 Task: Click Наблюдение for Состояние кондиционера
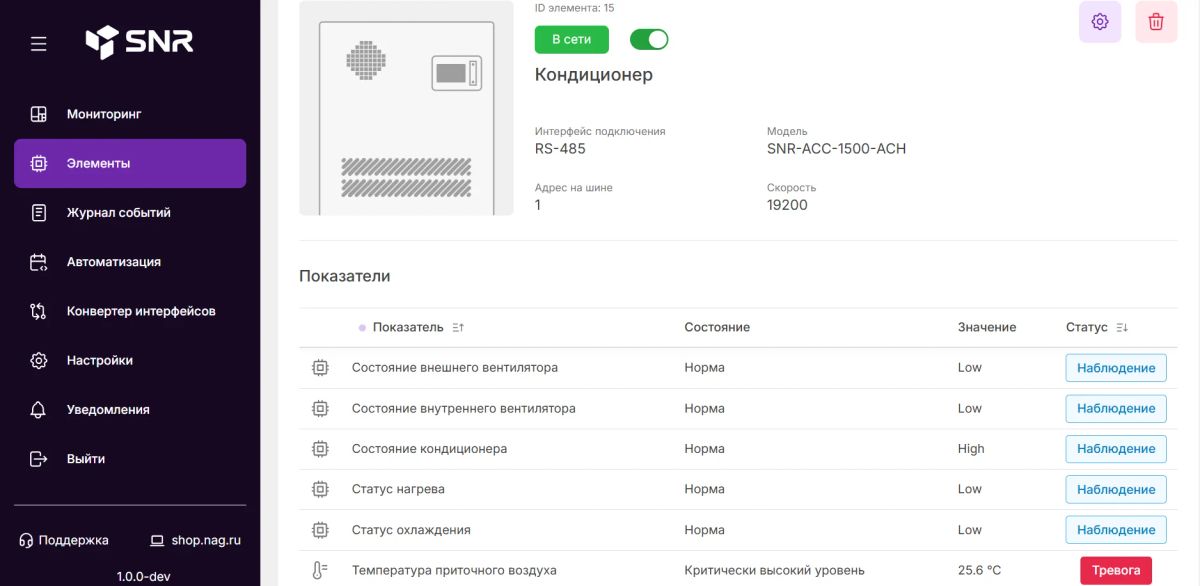point(1116,449)
